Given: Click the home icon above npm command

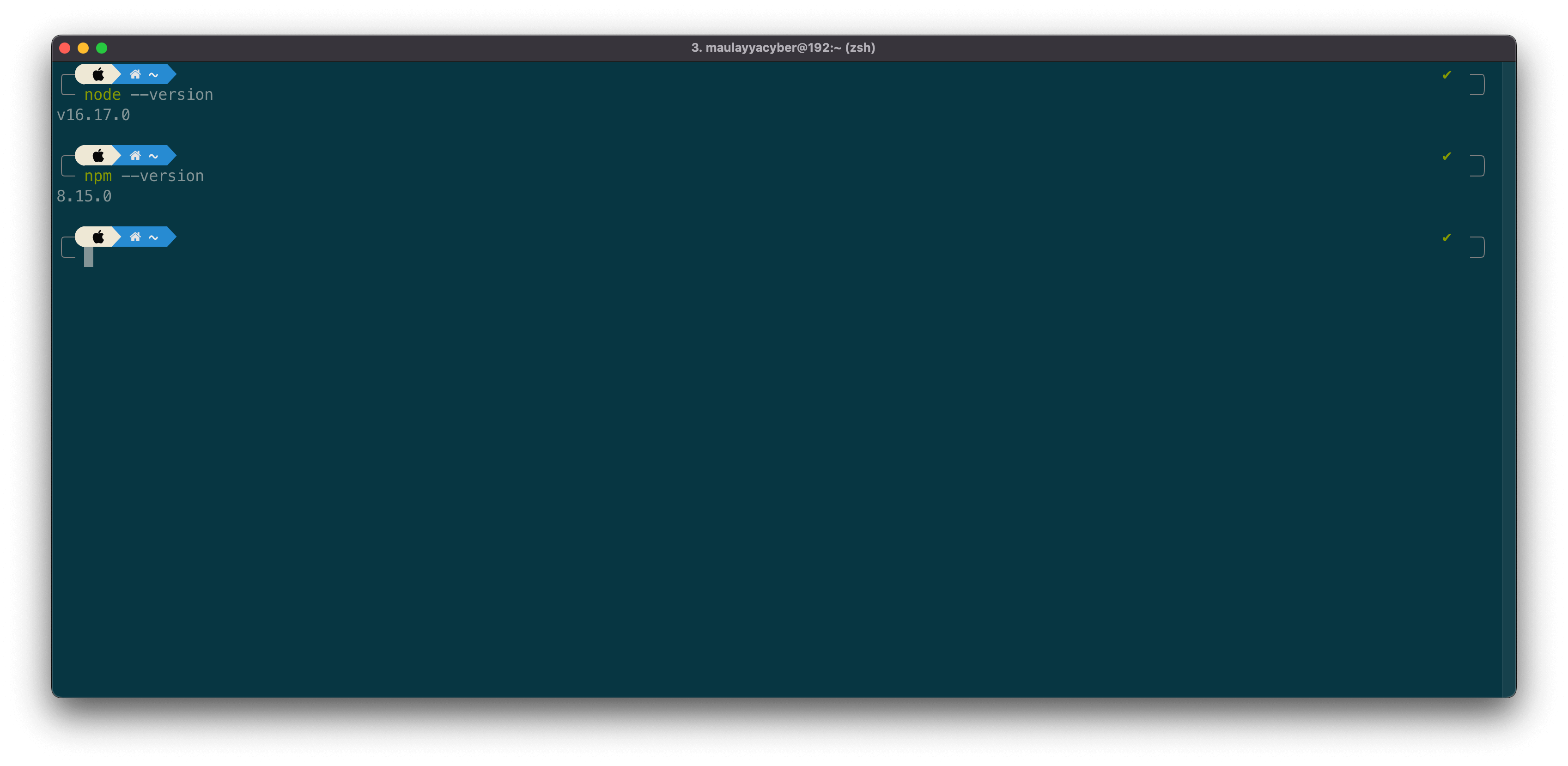Looking at the screenshot, I should click(x=135, y=156).
